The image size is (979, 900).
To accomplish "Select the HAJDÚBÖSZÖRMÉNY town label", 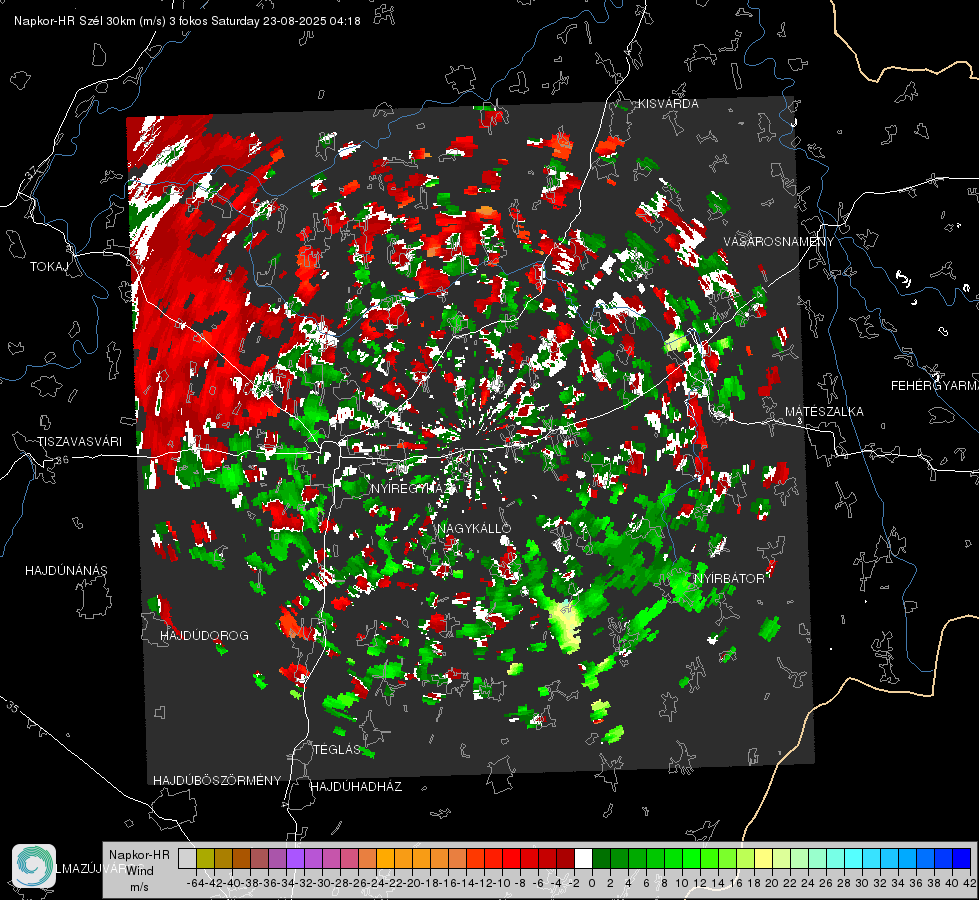I will tap(217, 781).
